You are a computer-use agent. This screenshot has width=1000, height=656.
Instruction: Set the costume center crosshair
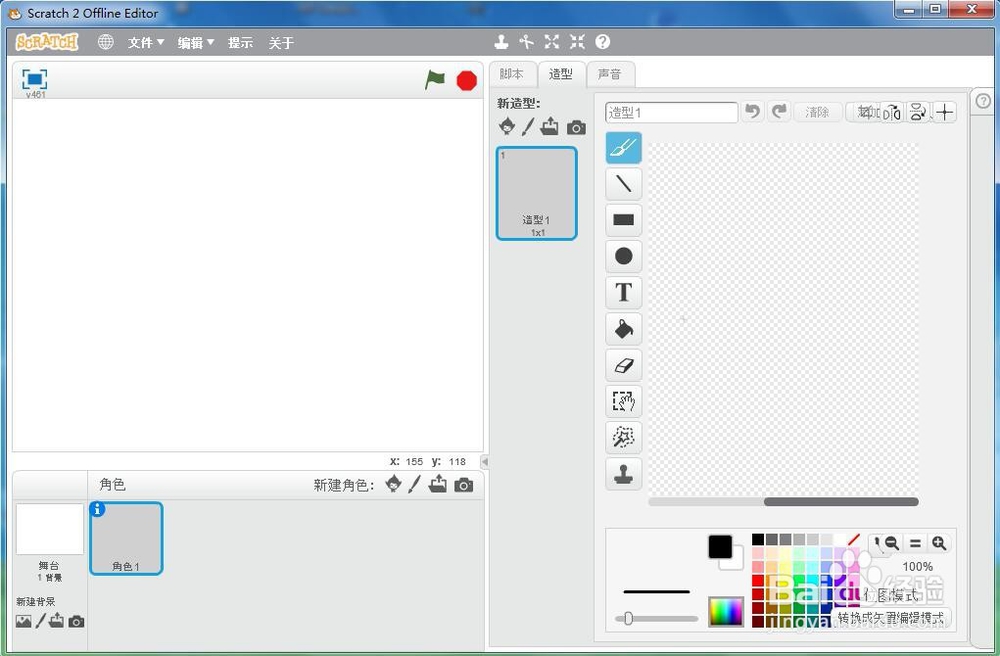945,113
